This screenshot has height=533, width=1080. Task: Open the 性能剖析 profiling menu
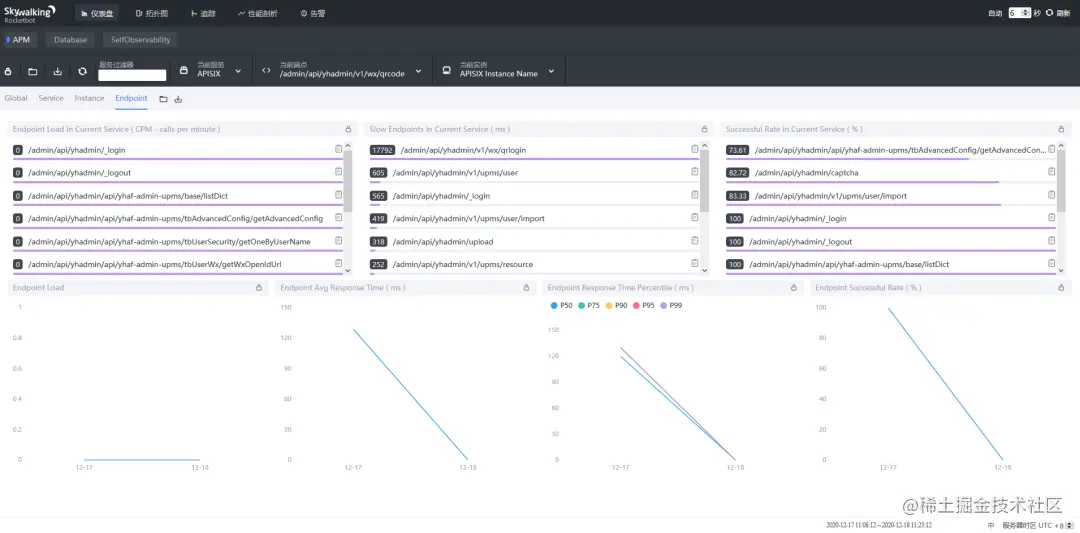[258, 13]
